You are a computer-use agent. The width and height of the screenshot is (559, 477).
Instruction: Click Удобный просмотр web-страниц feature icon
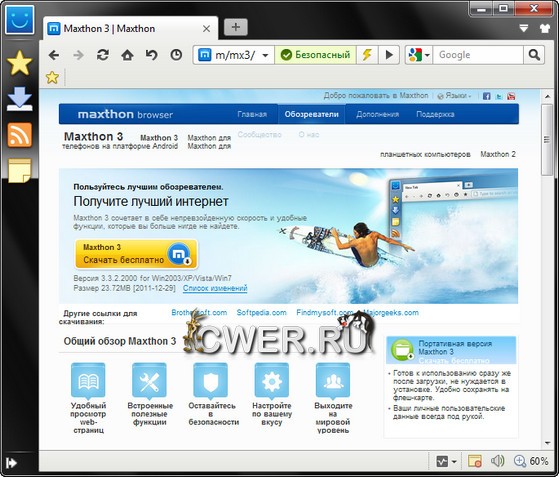pos(88,380)
